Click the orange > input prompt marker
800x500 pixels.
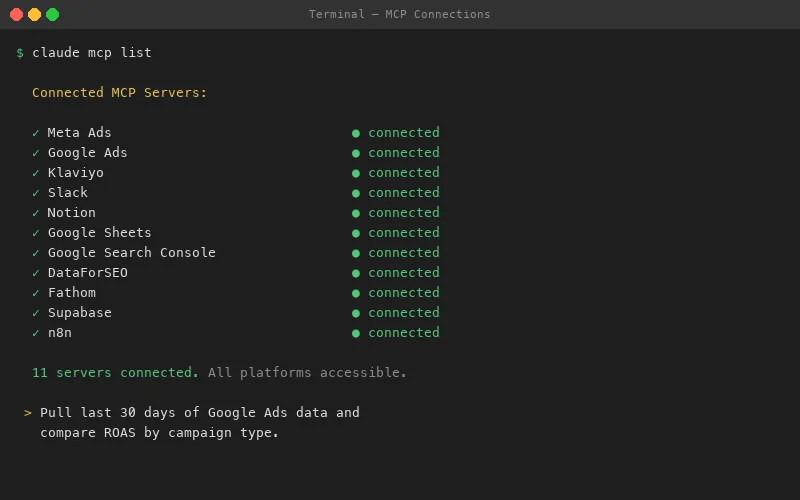click(28, 413)
